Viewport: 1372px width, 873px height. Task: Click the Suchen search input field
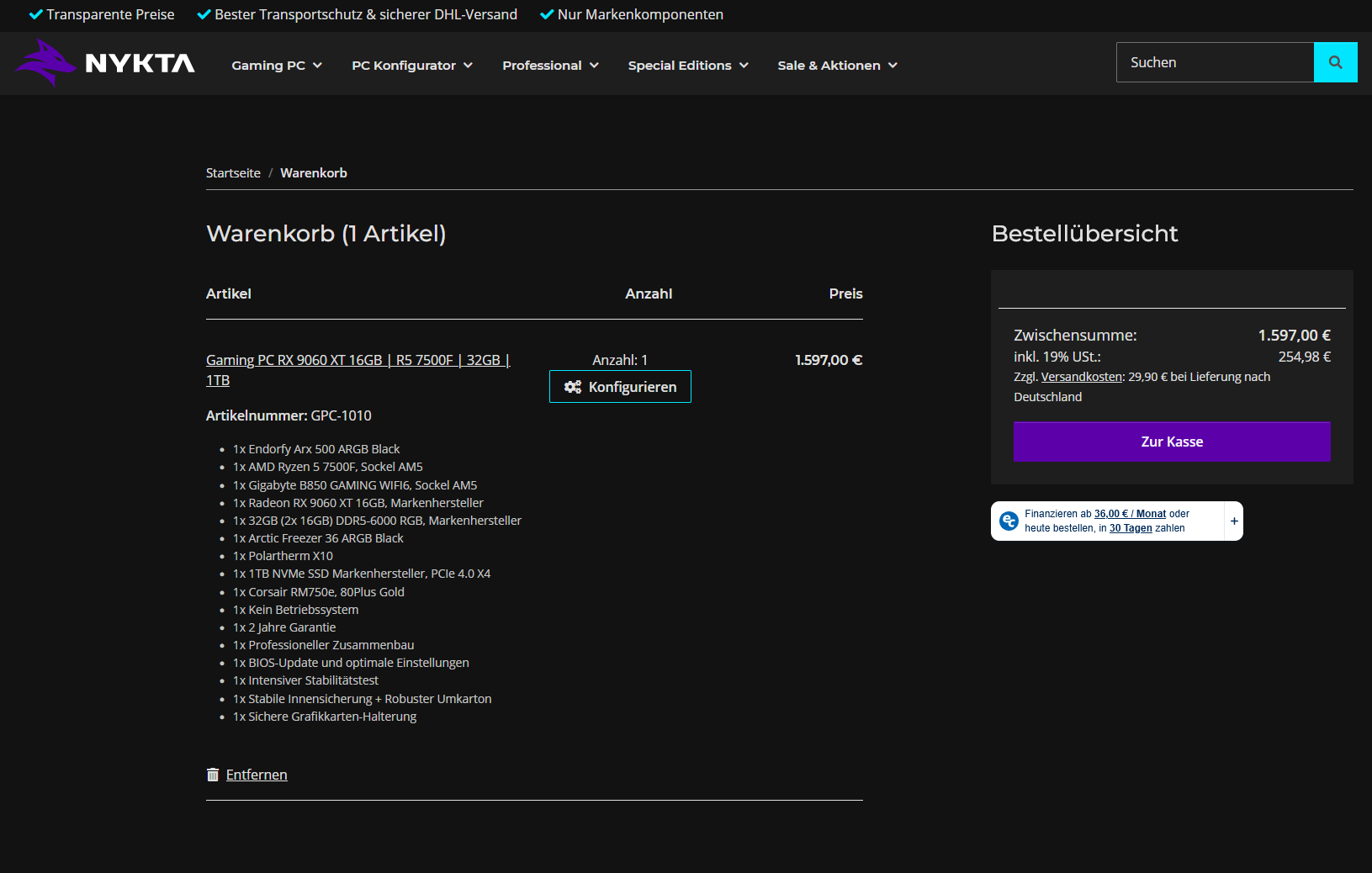click(x=1215, y=62)
